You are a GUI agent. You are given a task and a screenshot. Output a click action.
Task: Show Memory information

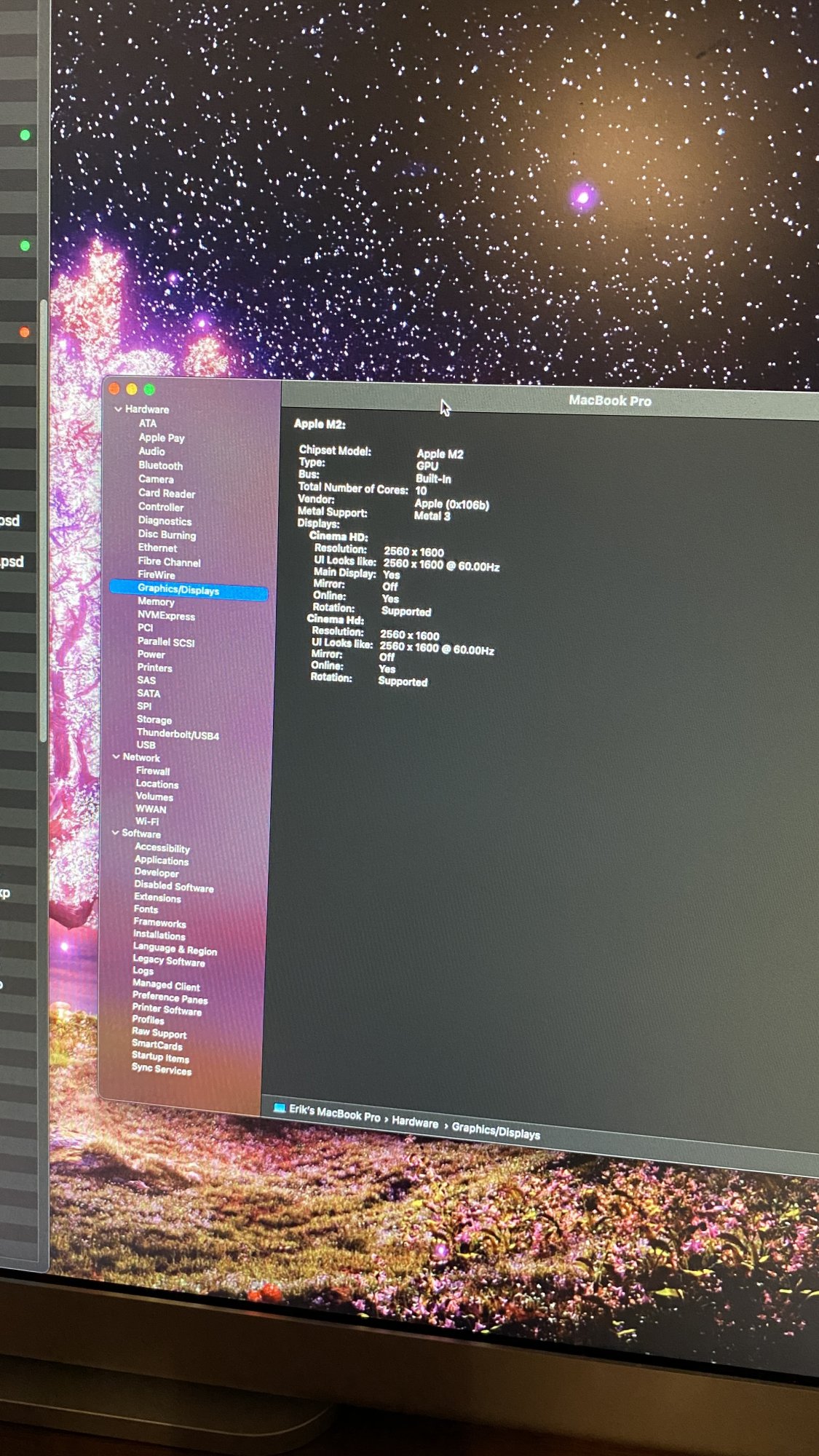156,602
